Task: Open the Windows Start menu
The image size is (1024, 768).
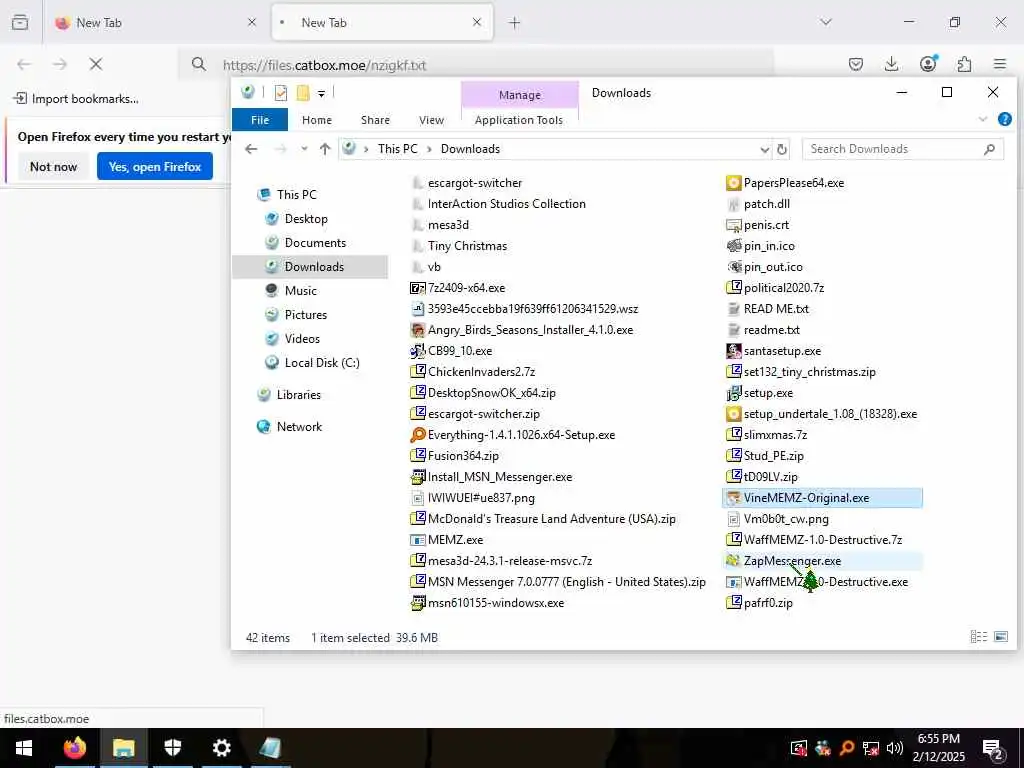Action: [x=24, y=748]
